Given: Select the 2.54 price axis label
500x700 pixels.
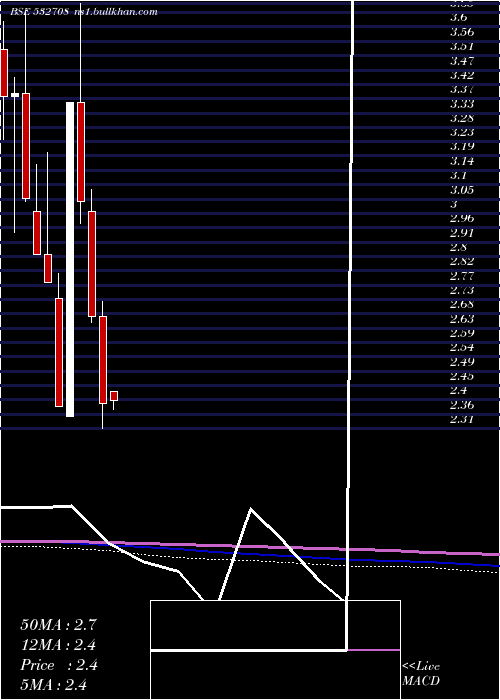Looking at the screenshot, I should click(462, 347).
